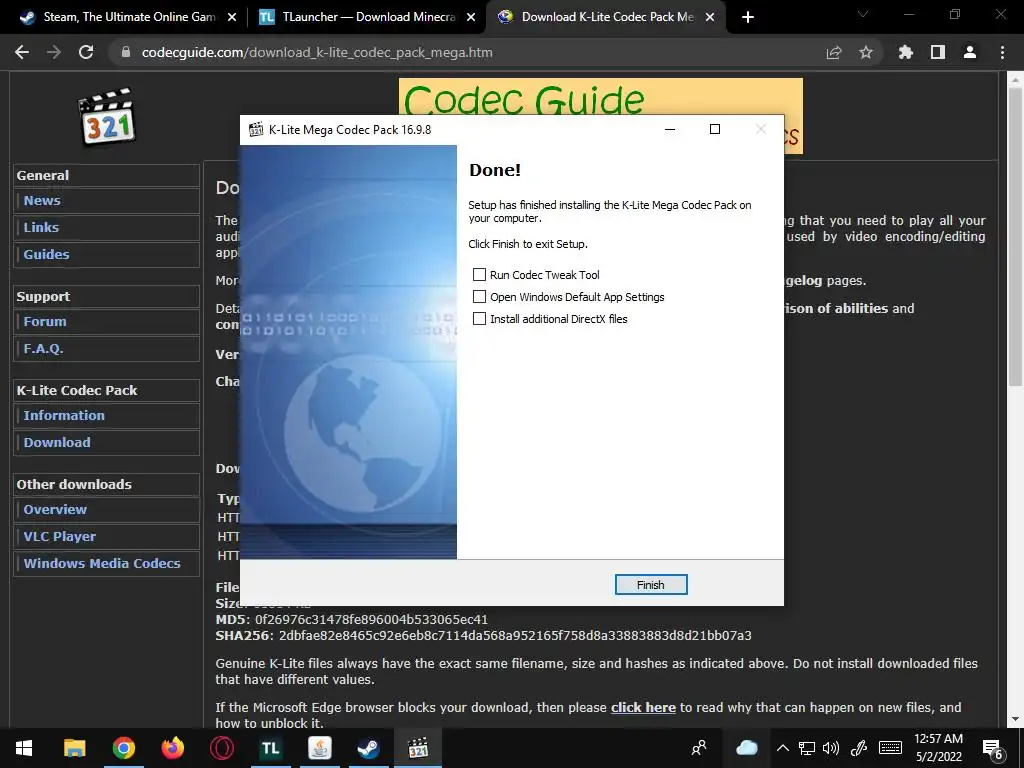
Task: Open Steam taskbar icon
Action: coord(368,748)
